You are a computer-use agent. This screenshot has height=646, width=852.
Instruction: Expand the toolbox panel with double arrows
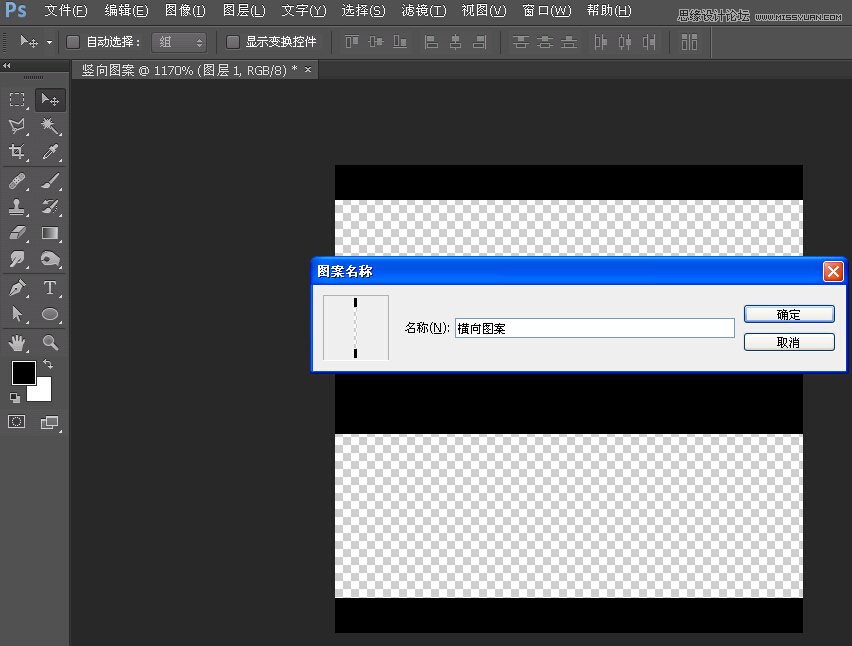6,65
